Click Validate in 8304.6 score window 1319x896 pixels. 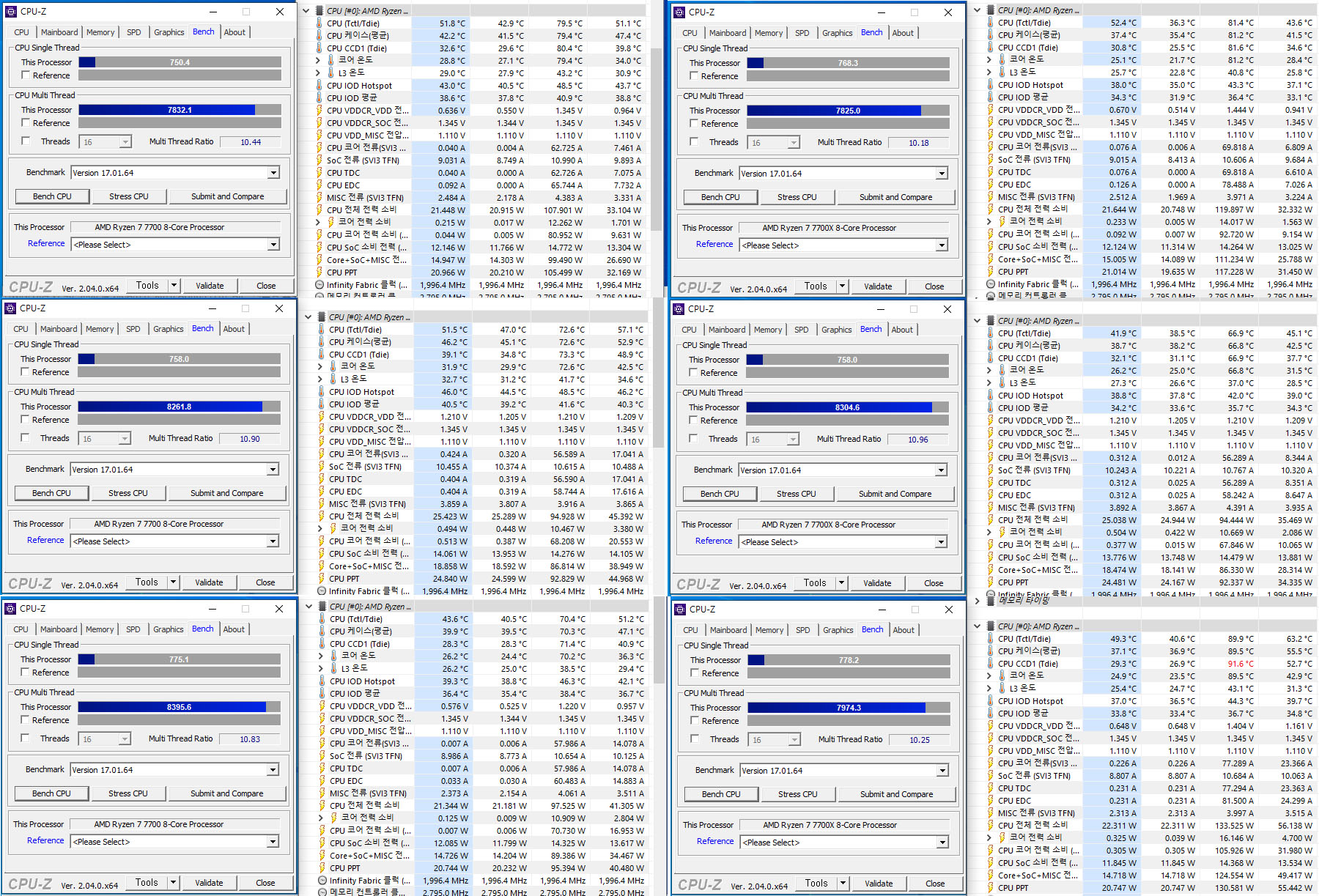click(x=877, y=583)
